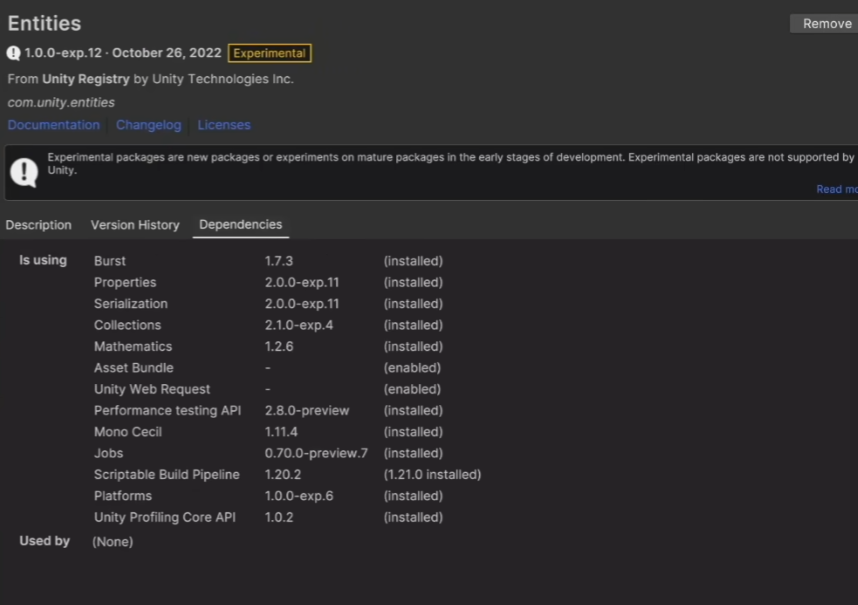Select the Entities package title
This screenshot has width=858, height=605.
click(44, 24)
